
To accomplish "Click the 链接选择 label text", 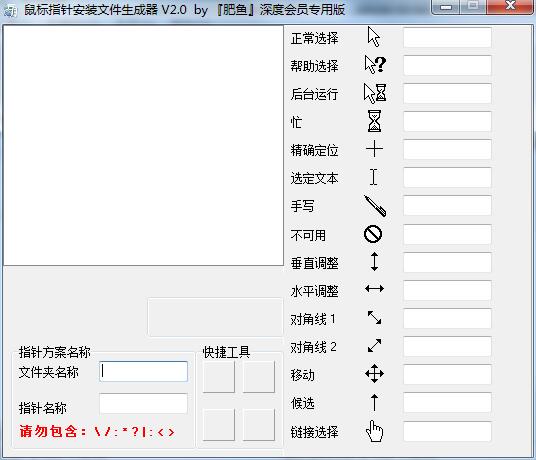I will tap(314, 432).
